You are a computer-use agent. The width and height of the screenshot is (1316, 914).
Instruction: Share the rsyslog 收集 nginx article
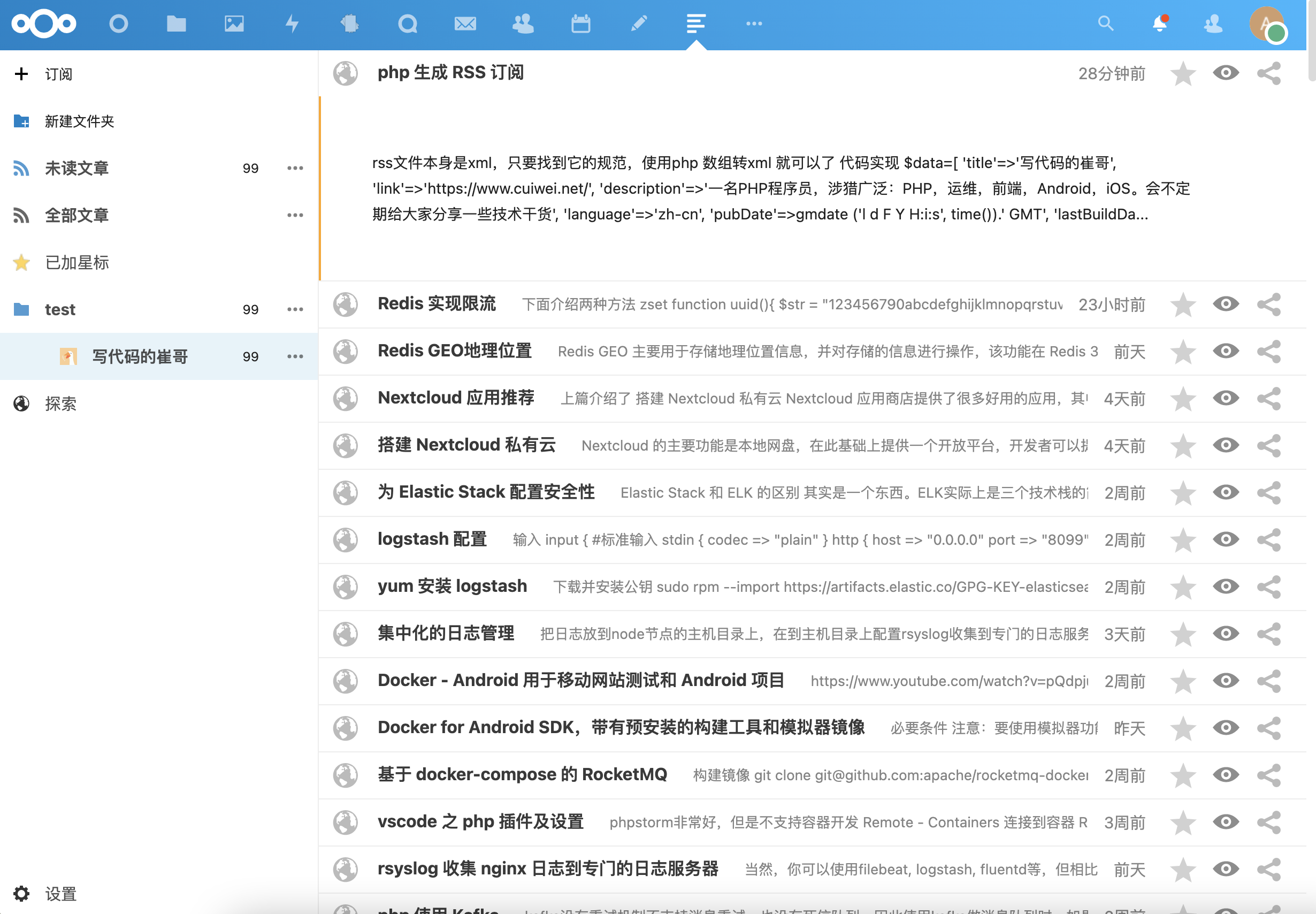(1269, 870)
